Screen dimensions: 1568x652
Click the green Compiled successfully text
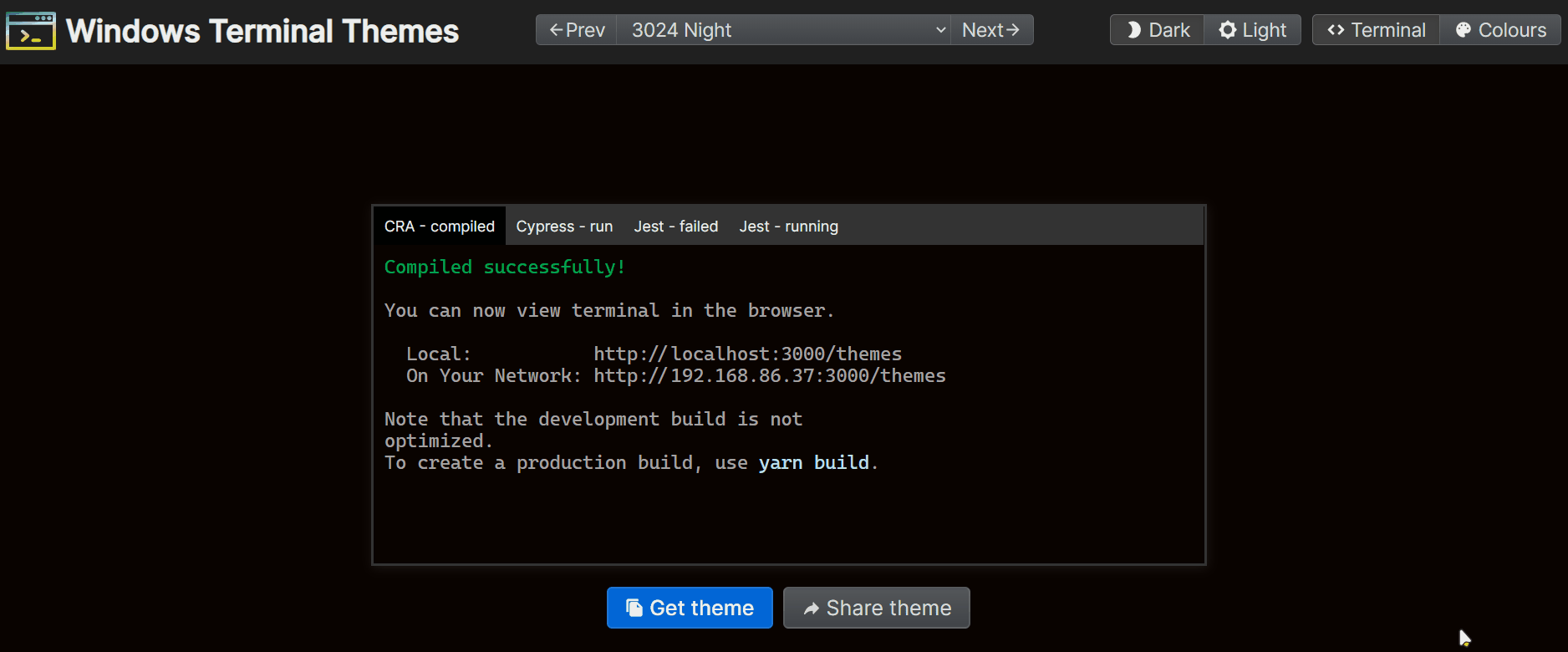coord(505,267)
